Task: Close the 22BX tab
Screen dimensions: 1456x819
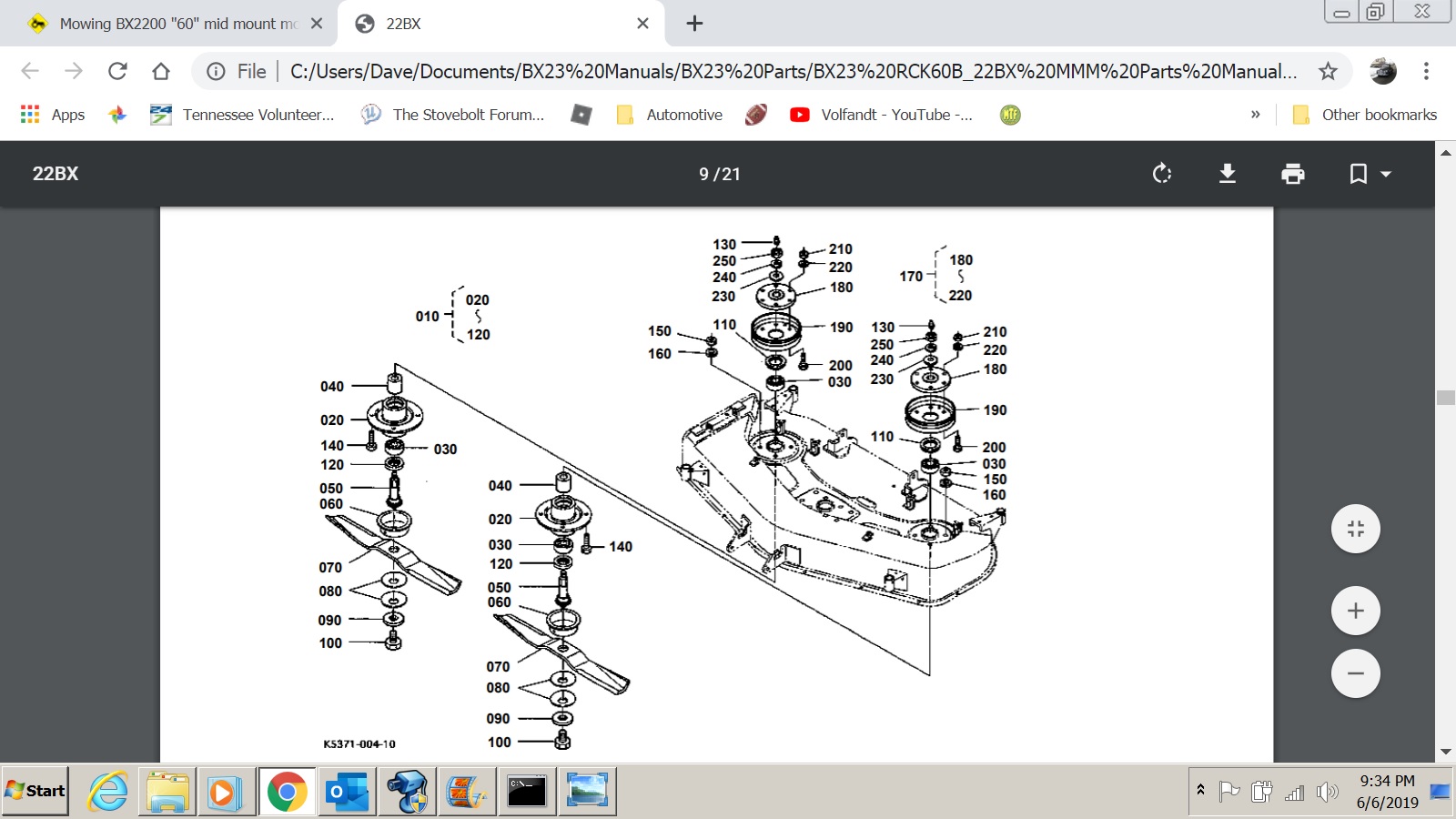Action: tap(642, 24)
